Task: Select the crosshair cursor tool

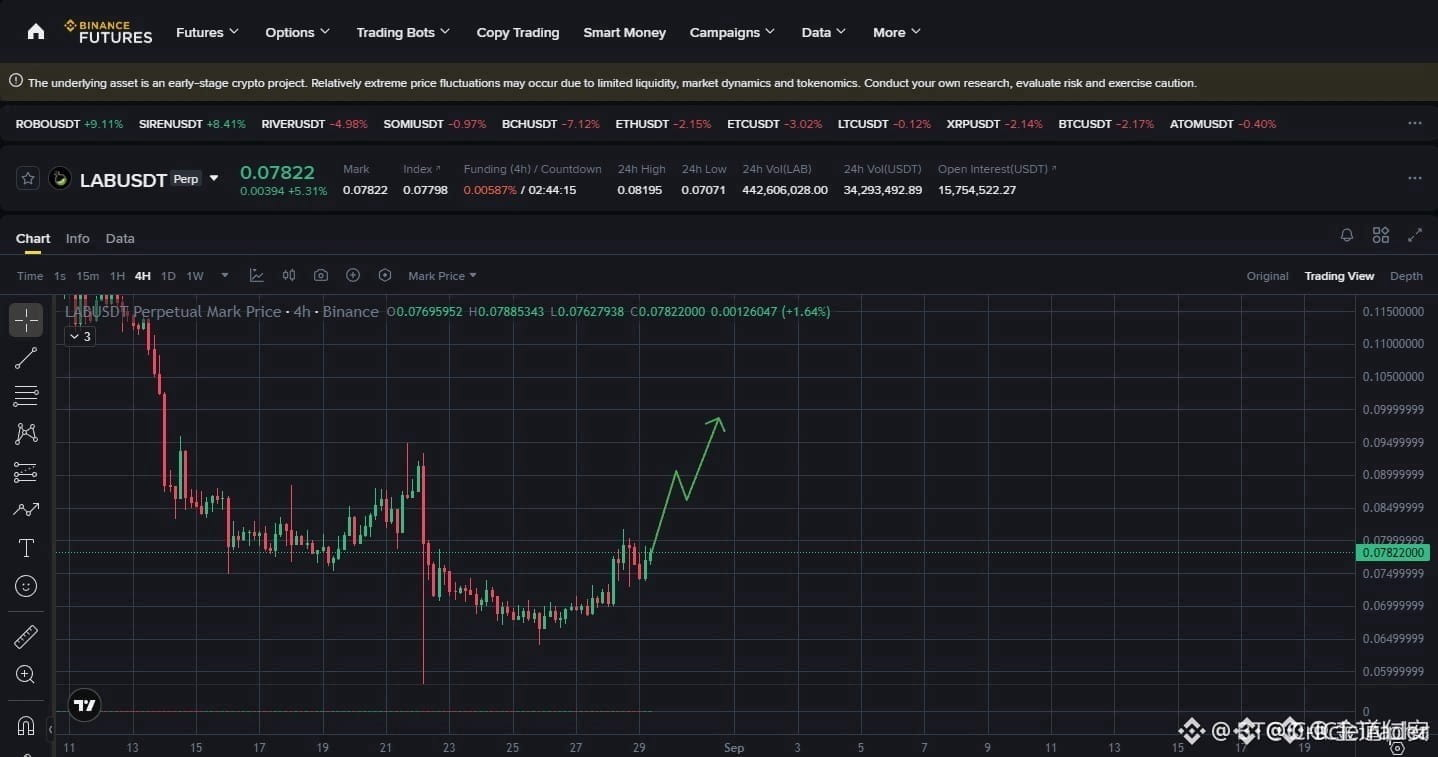Action: (x=26, y=320)
